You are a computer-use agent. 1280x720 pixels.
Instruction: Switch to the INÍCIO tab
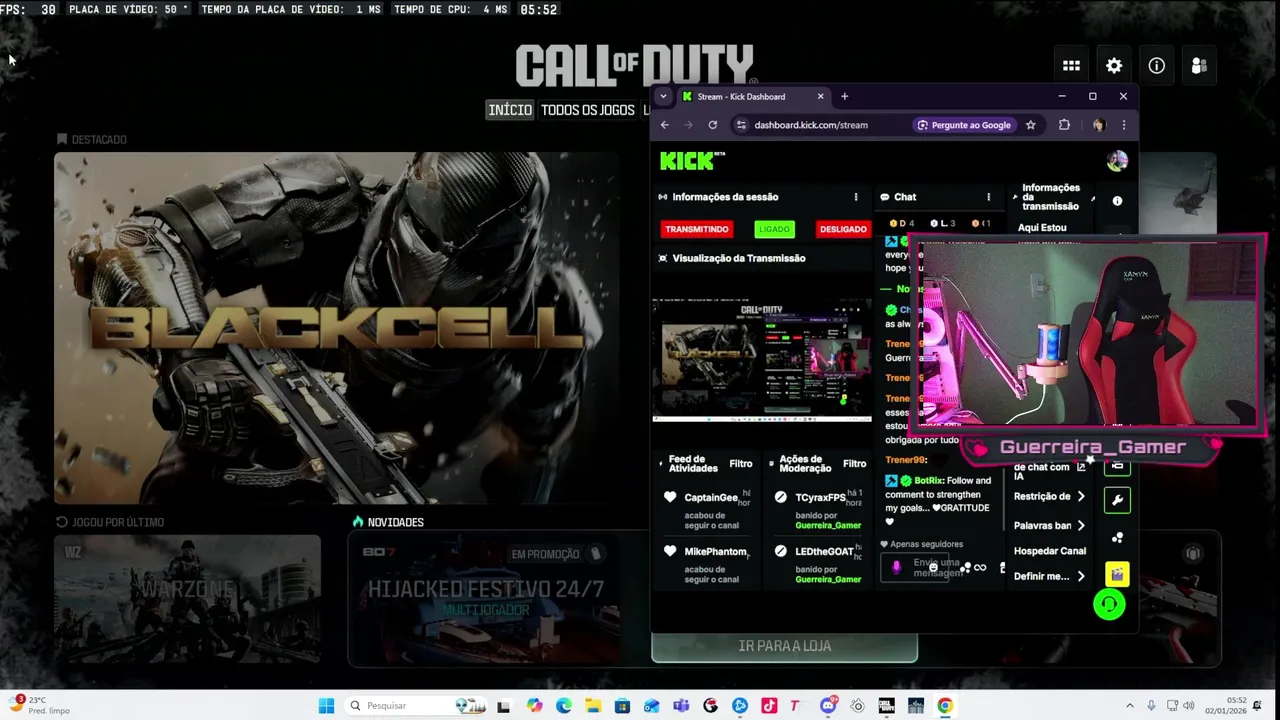(x=510, y=110)
